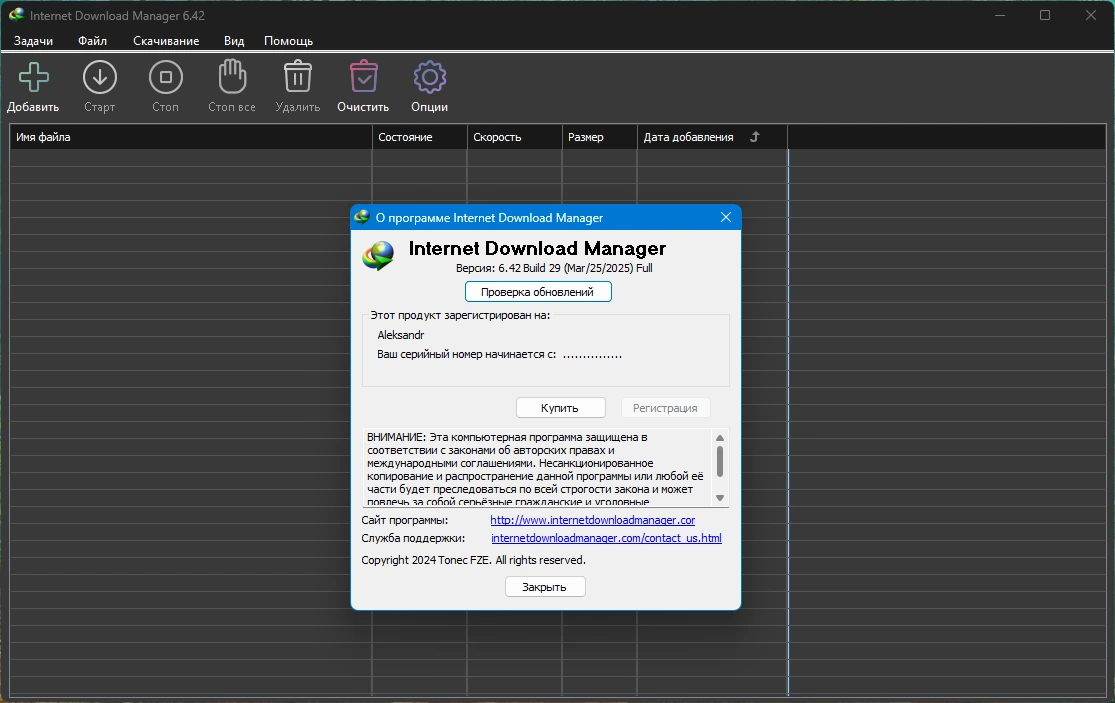Close the About dialog with the X button
This screenshot has width=1115, height=703.
pyautogui.click(x=725, y=218)
